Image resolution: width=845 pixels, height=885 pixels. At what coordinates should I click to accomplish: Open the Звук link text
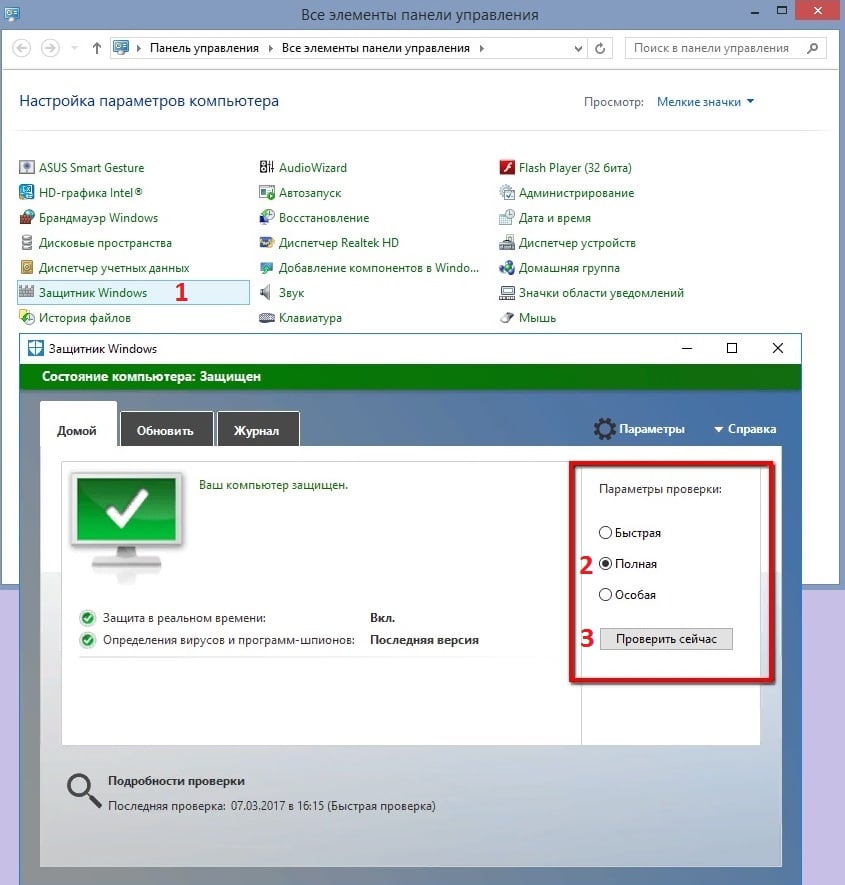pyautogui.click(x=291, y=292)
